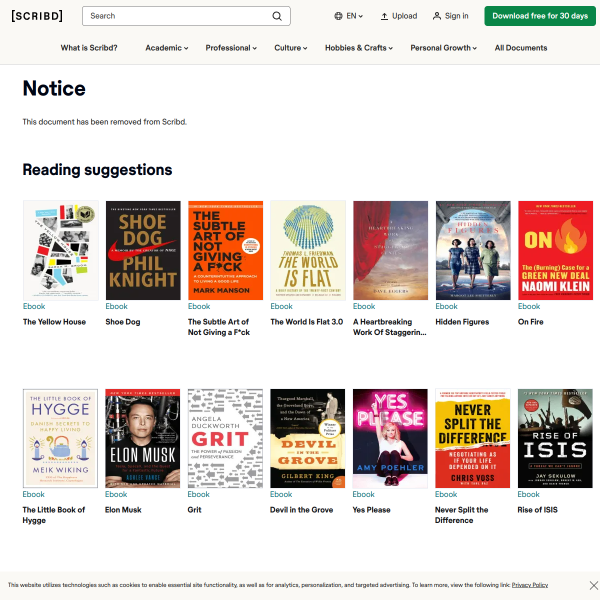Click Ebook label under Hidden Figures cover

click(447, 306)
